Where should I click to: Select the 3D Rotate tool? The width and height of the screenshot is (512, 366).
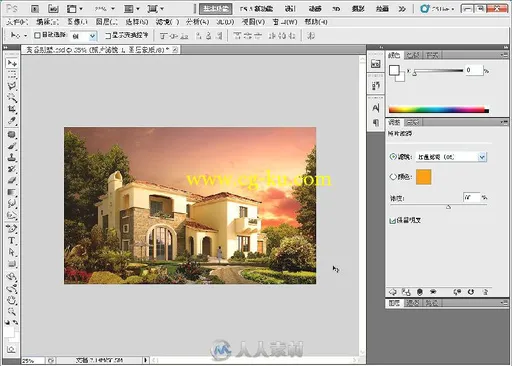pos(12,277)
